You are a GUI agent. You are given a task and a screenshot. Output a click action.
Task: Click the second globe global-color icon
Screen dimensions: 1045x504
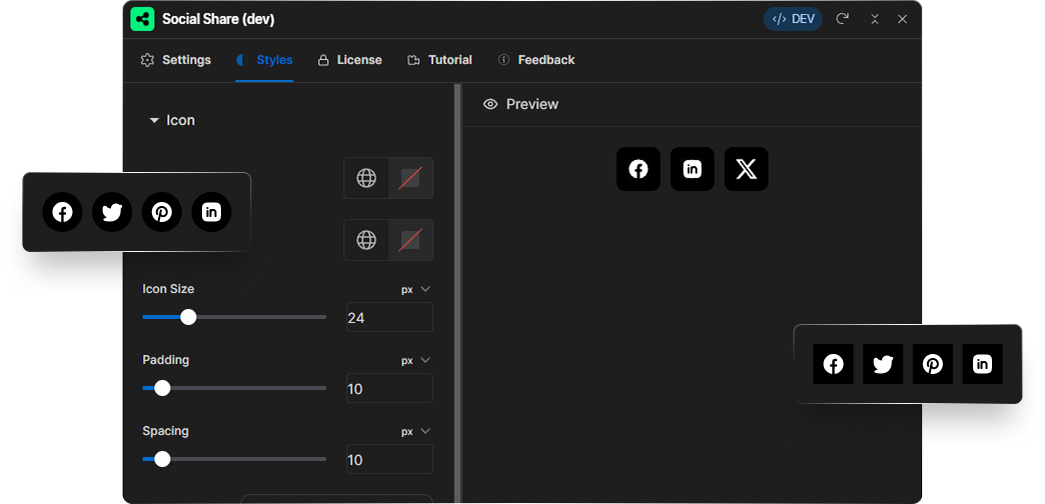366,240
